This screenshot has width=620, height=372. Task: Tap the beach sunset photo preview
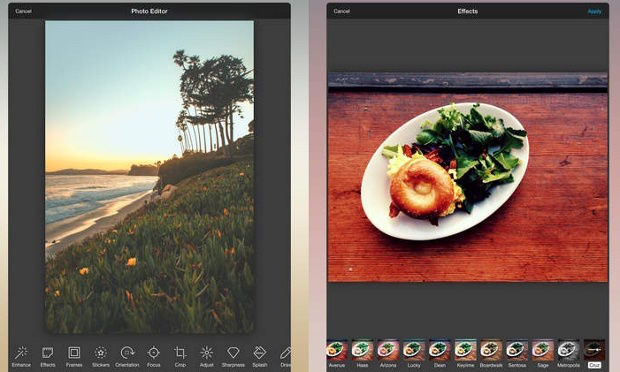click(149, 177)
